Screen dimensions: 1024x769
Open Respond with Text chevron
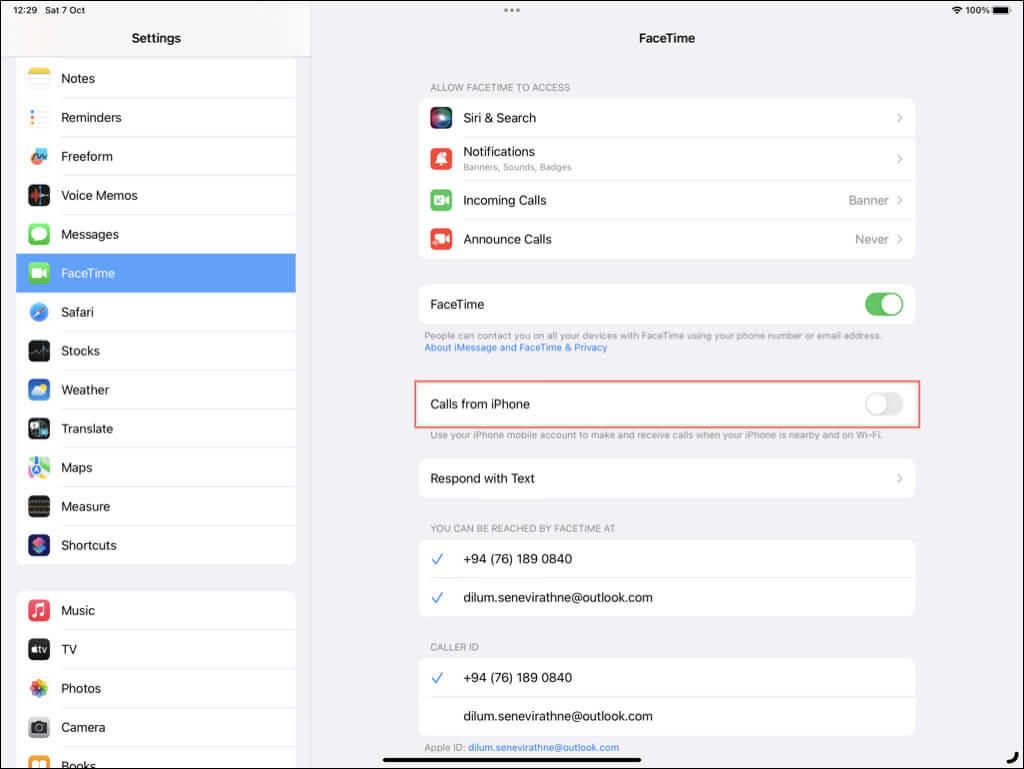pyautogui.click(x=900, y=479)
